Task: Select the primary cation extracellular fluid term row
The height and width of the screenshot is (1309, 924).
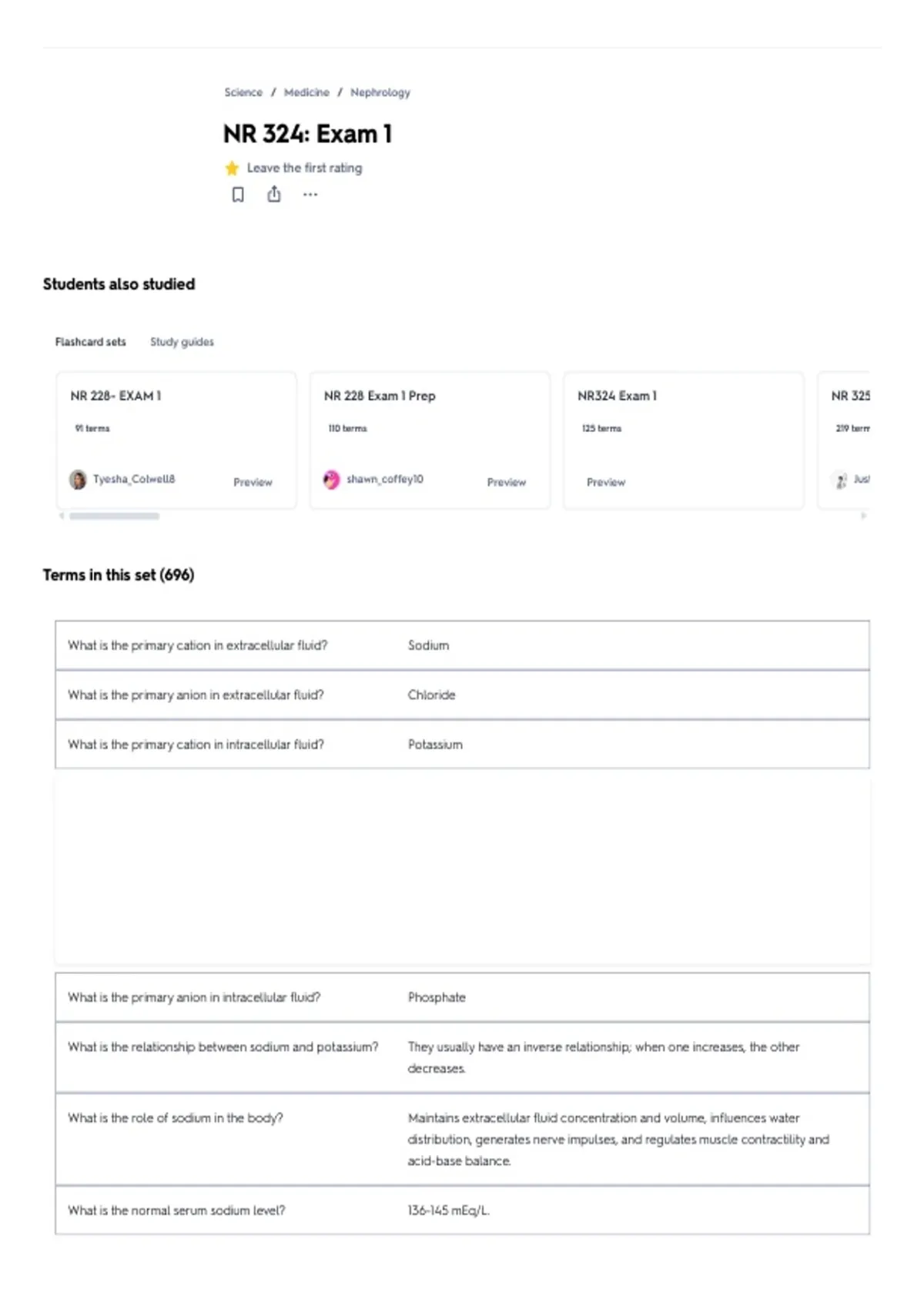Action: (462, 645)
